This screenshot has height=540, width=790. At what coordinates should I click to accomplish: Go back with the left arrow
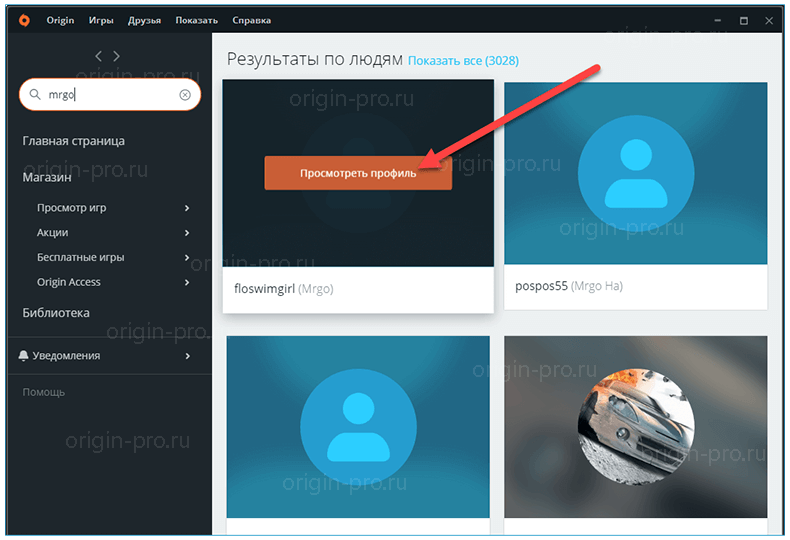point(99,56)
